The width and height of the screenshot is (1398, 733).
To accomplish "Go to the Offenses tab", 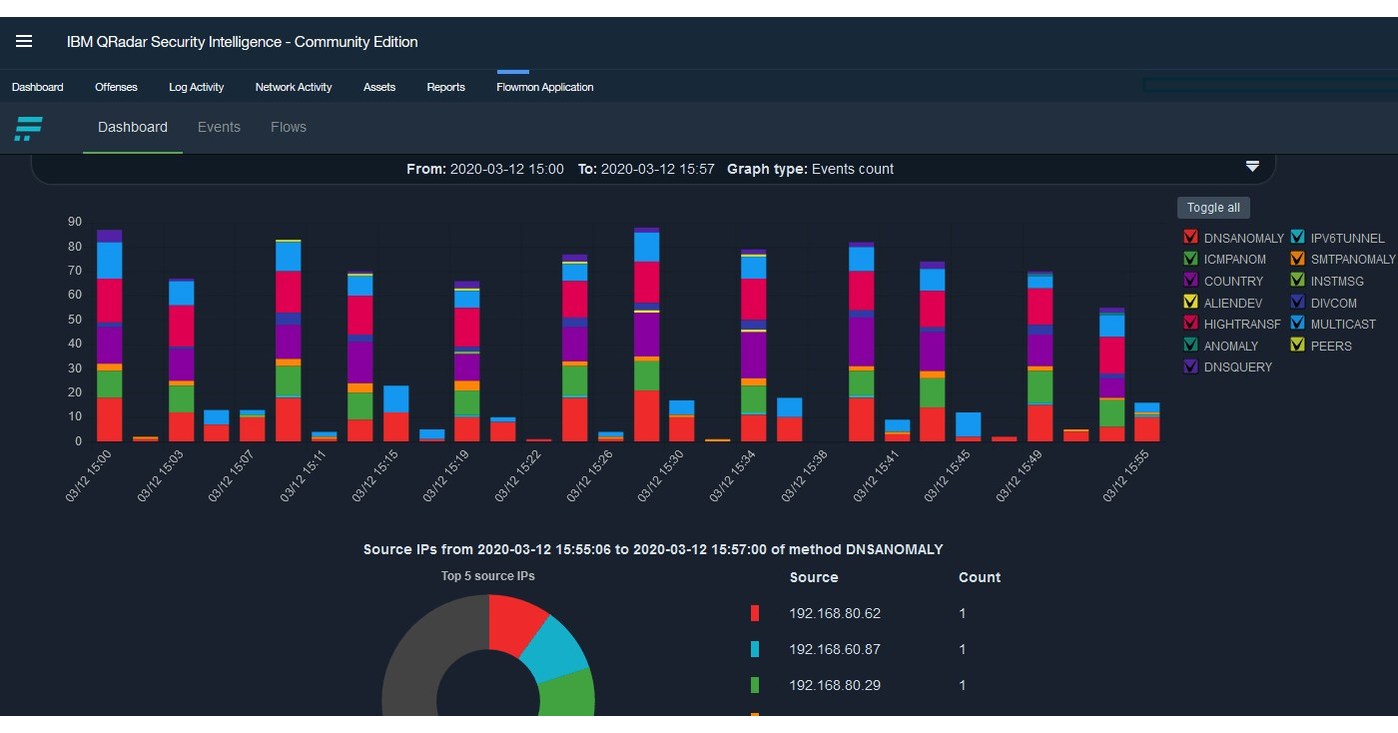I will point(116,87).
